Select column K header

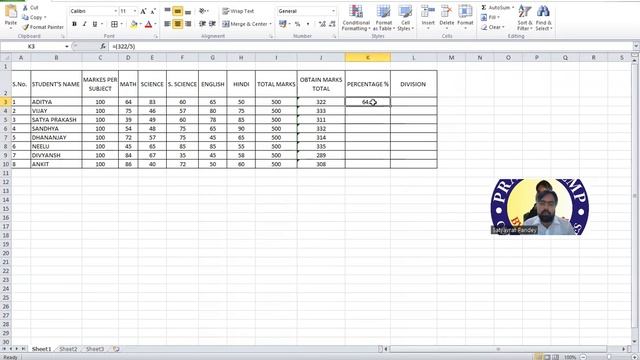click(x=367, y=58)
